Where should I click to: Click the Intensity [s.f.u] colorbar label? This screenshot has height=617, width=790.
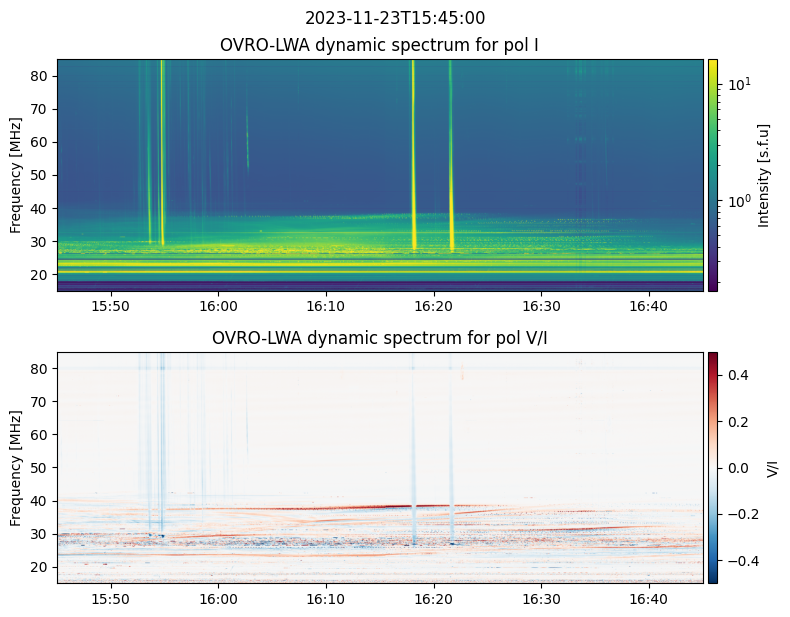pyautogui.click(x=765, y=175)
